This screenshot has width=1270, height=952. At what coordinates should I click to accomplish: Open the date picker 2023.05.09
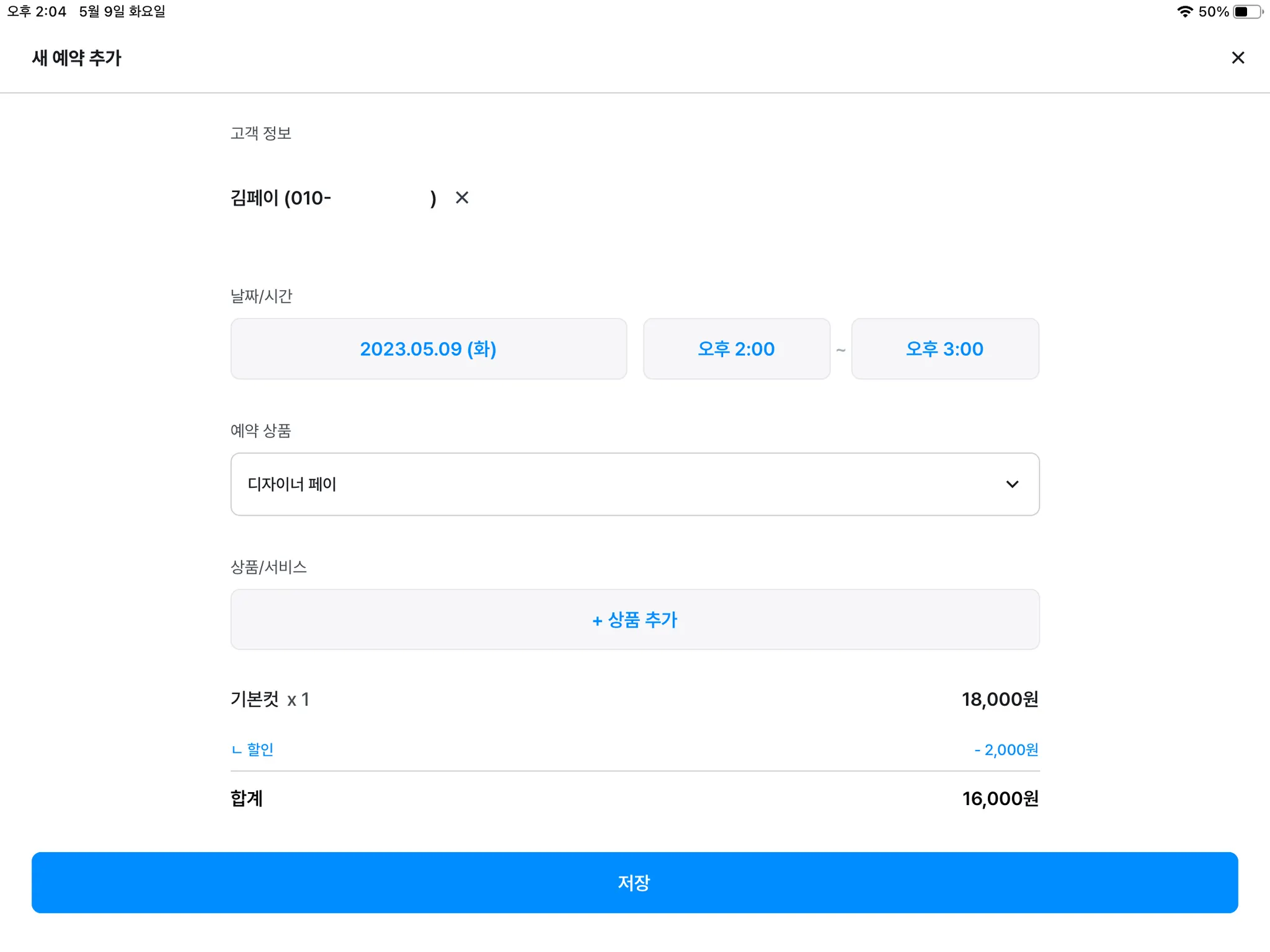[429, 349]
